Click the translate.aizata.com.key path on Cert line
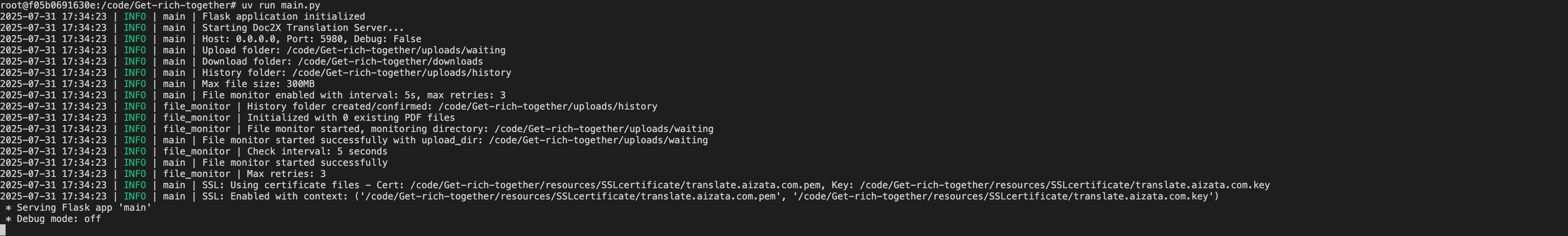 [x=1065, y=185]
